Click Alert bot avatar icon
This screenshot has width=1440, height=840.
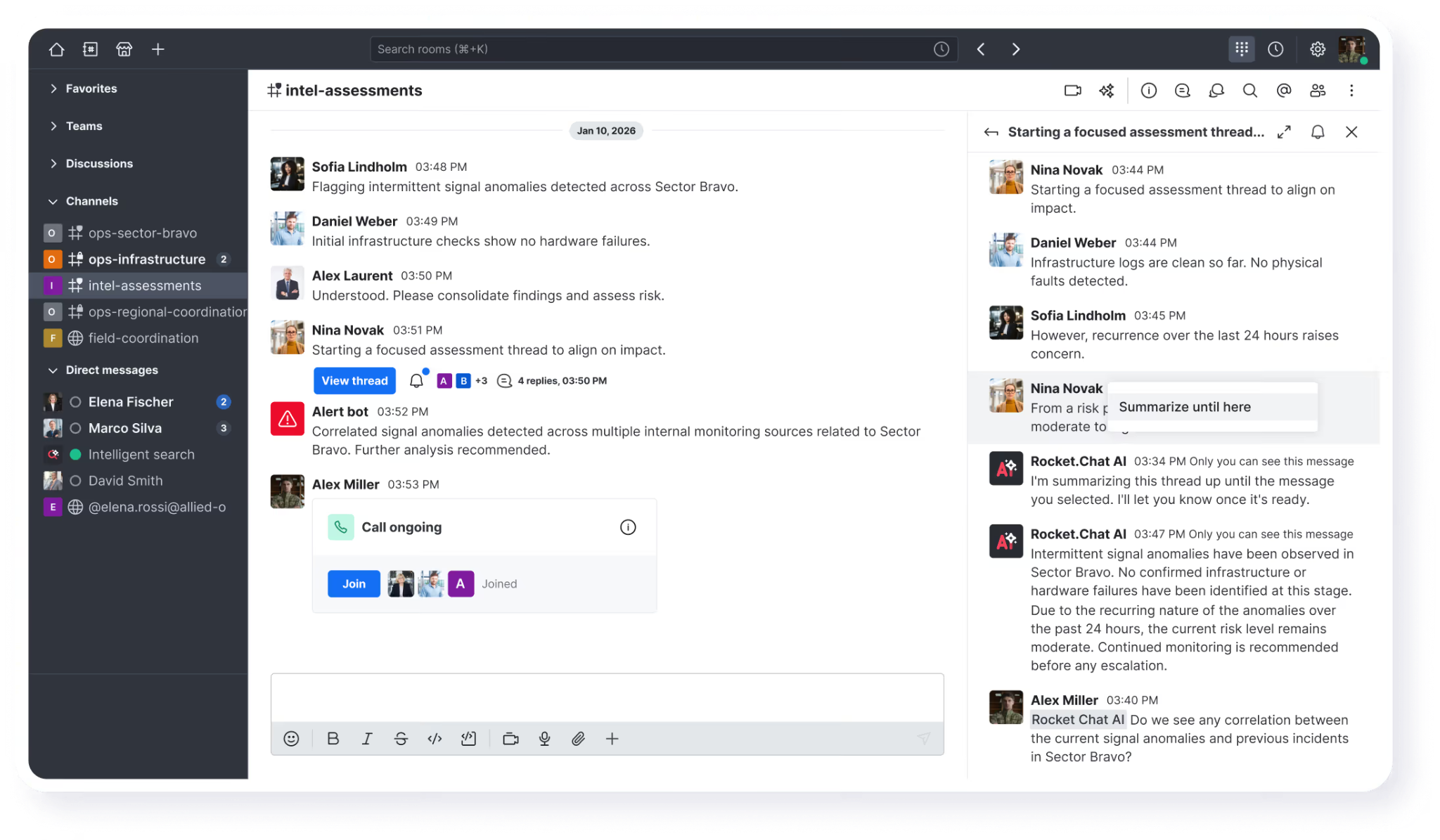click(x=287, y=419)
